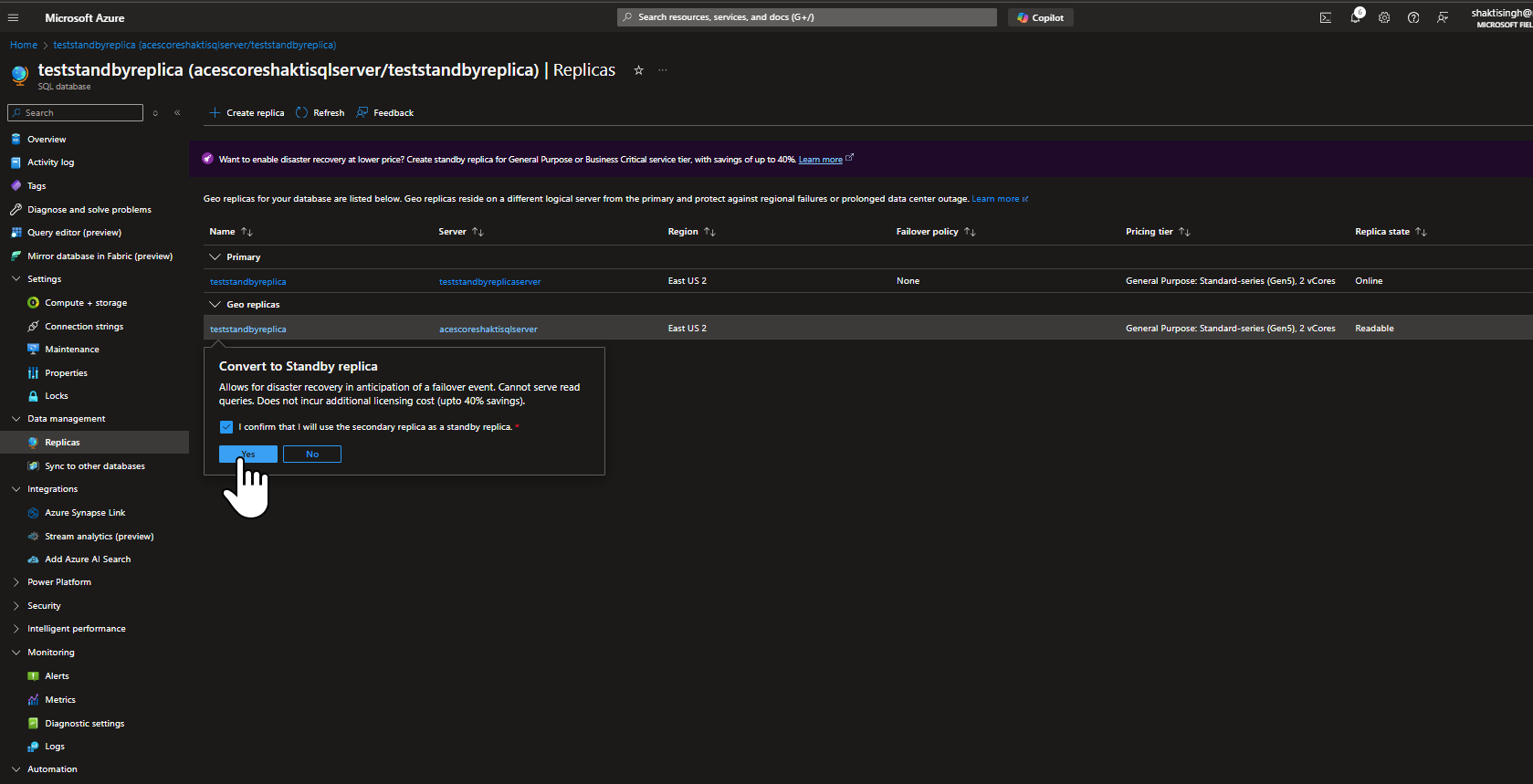This screenshot has height=784, width=1533.
Task: Open Sync to other databases
Action: click(x=95, y=466)
